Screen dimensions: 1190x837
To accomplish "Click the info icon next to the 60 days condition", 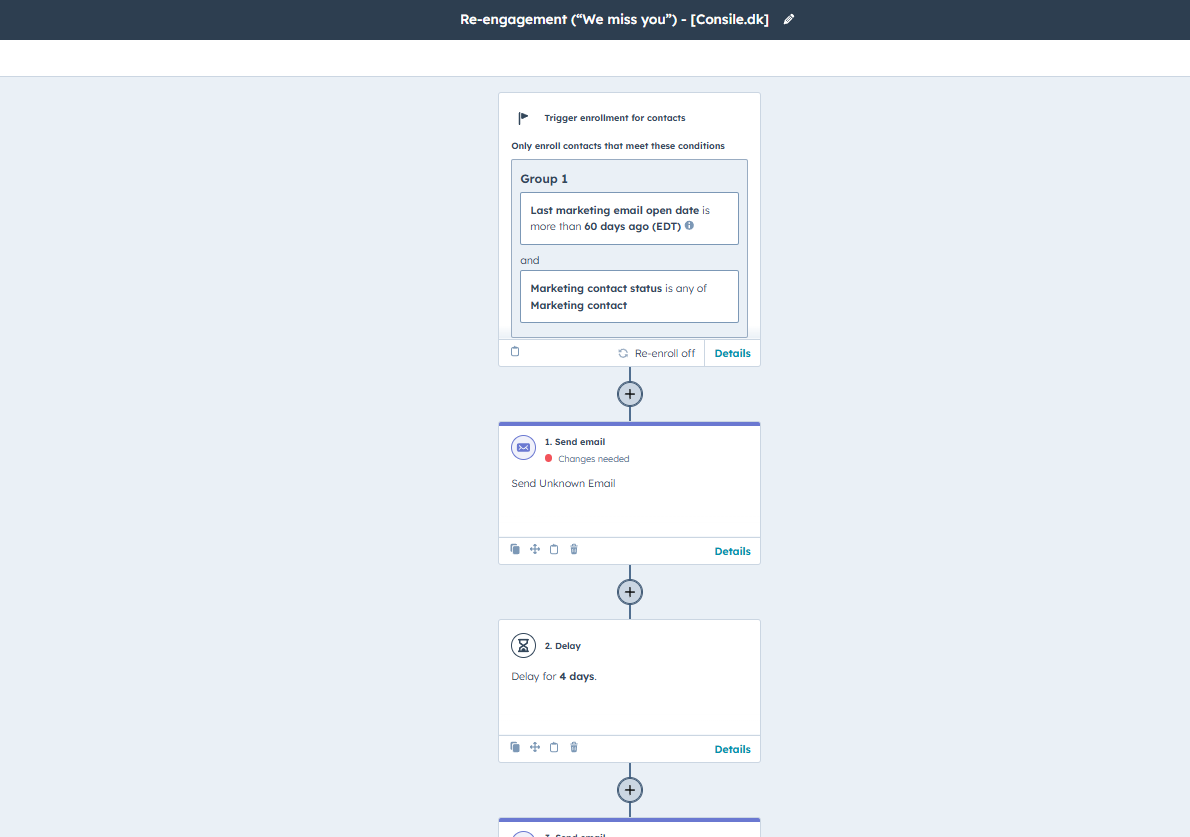I will click(x=690, y=226).
